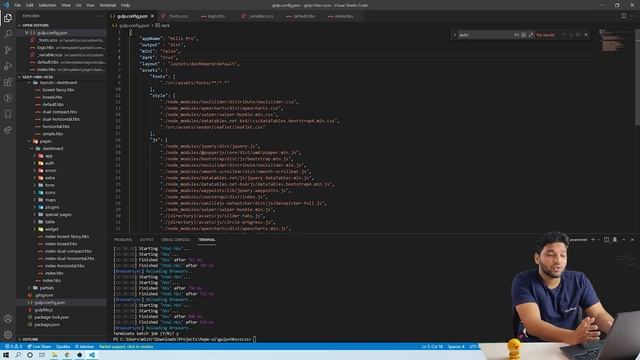Click Spaces: 4 indentation status item
This screenshot has width=640, height=360.
[456, 347]
